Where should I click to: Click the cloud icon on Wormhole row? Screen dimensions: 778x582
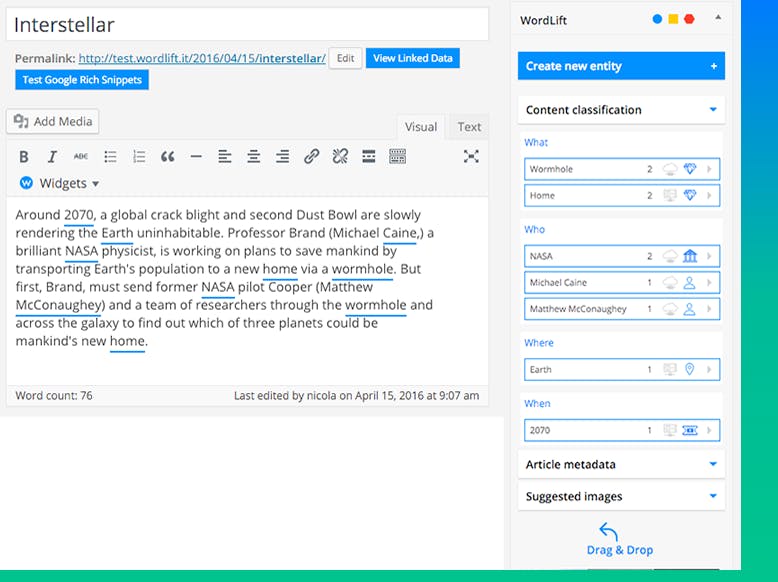pos(670,169)
